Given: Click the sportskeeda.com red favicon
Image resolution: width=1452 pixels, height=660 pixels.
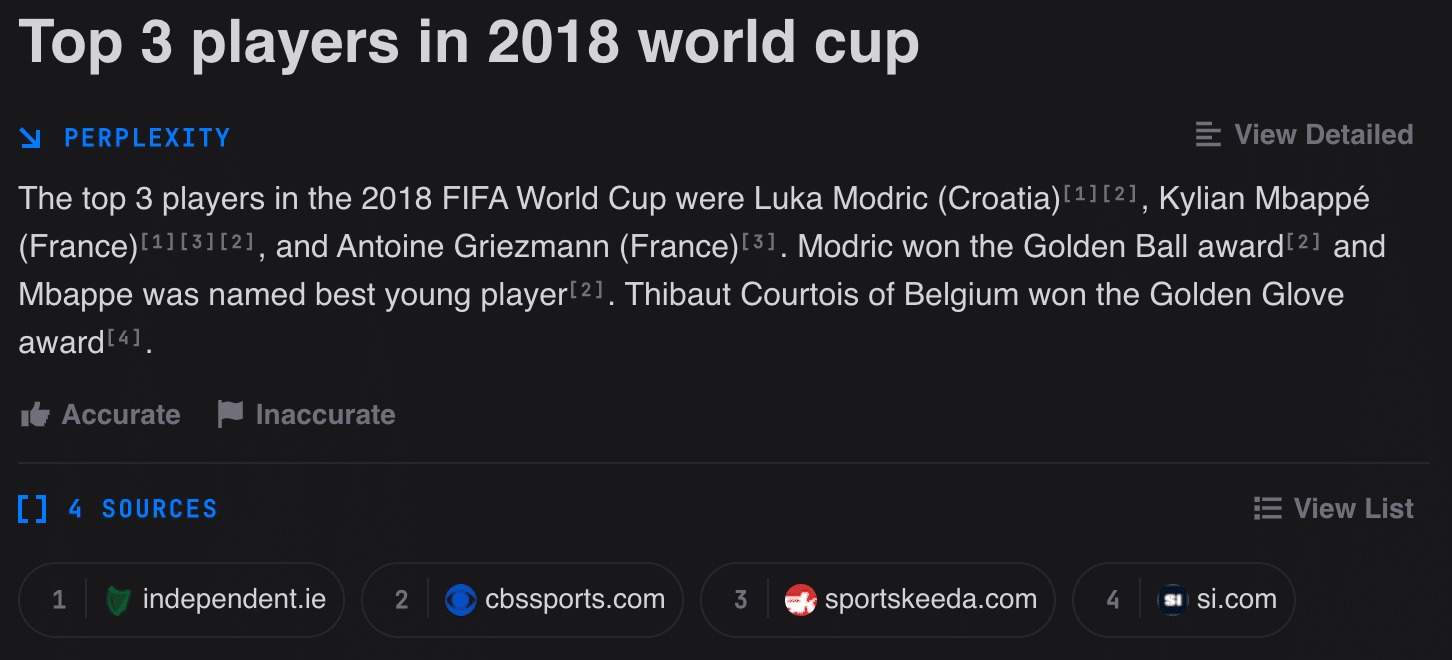Looking at the screenshot, I should (x=801, y=600).
